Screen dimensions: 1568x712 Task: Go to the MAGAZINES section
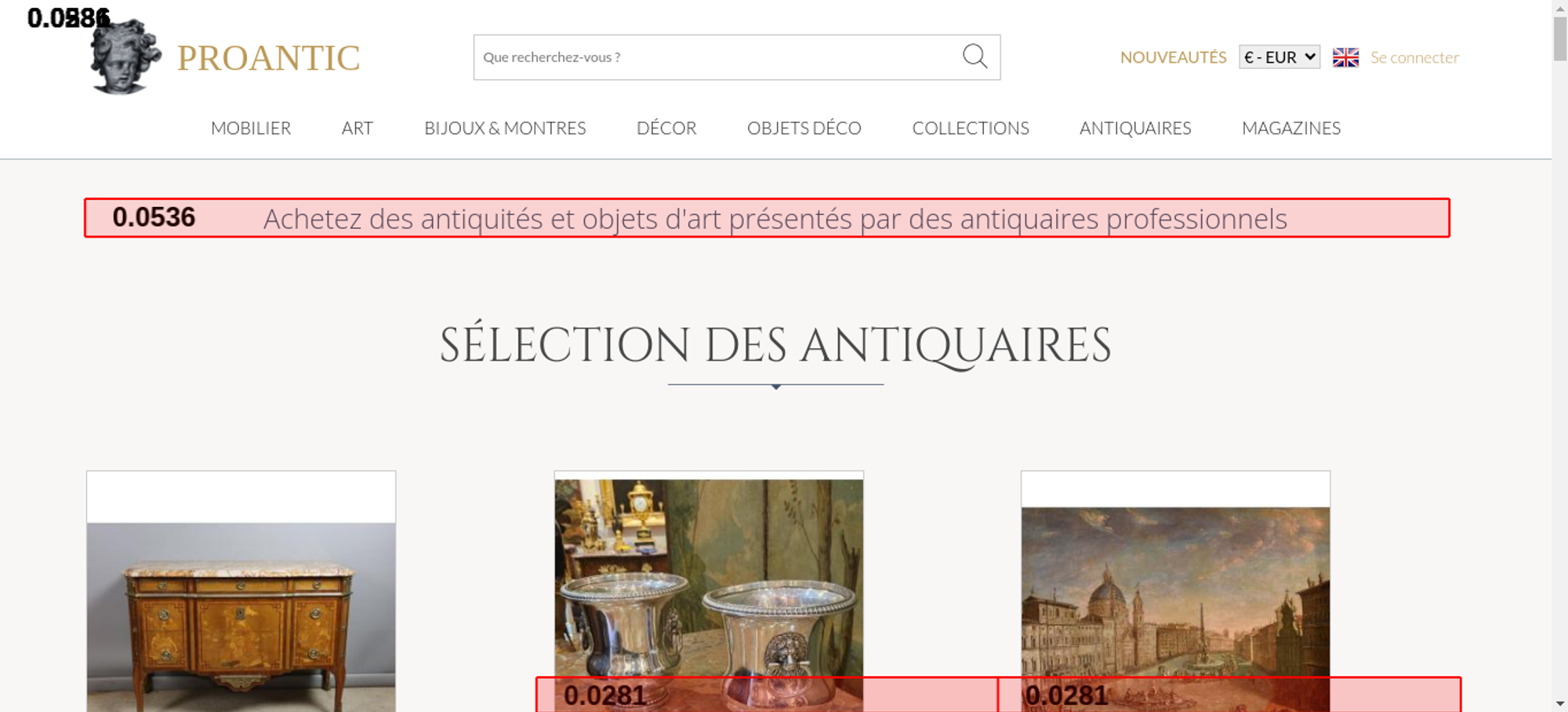[1290, 128]
